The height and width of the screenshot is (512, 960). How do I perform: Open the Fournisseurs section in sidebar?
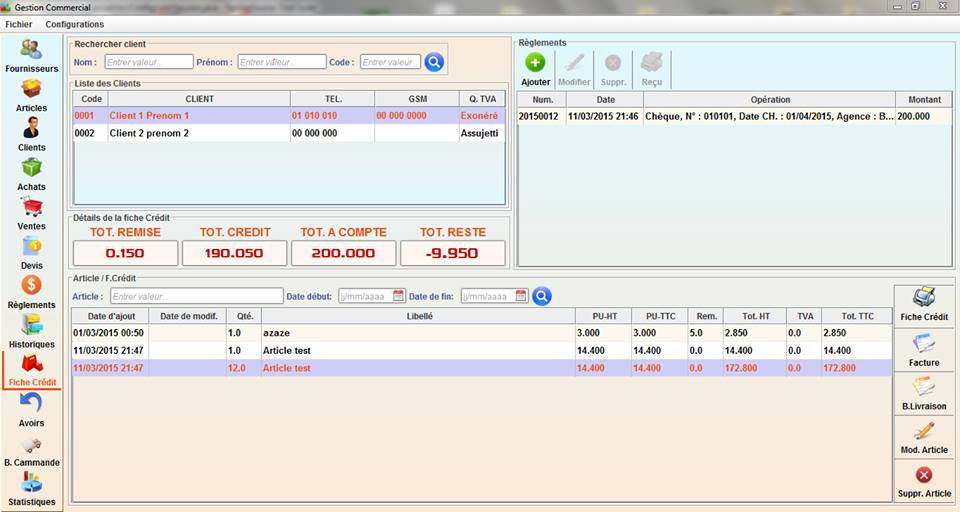tap(31, 50)
